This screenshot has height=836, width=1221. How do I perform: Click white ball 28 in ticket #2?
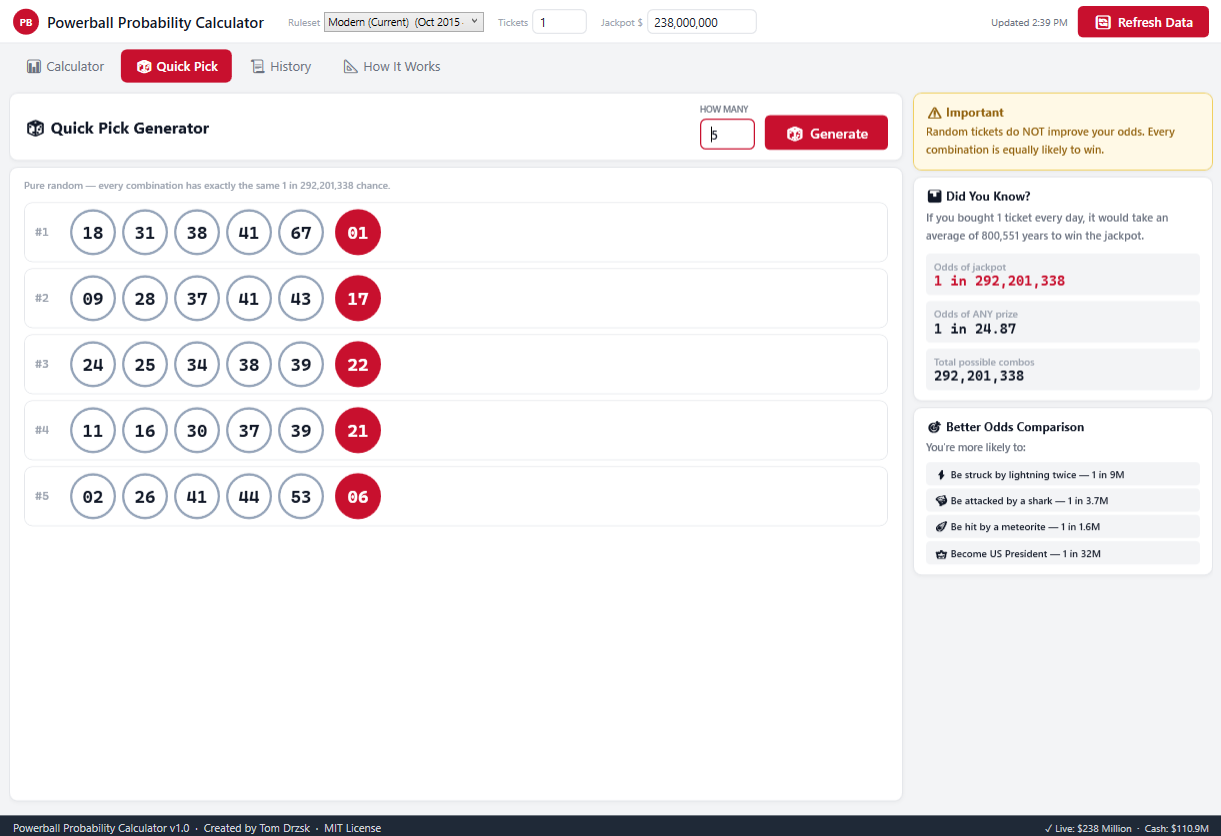(145, 299)
